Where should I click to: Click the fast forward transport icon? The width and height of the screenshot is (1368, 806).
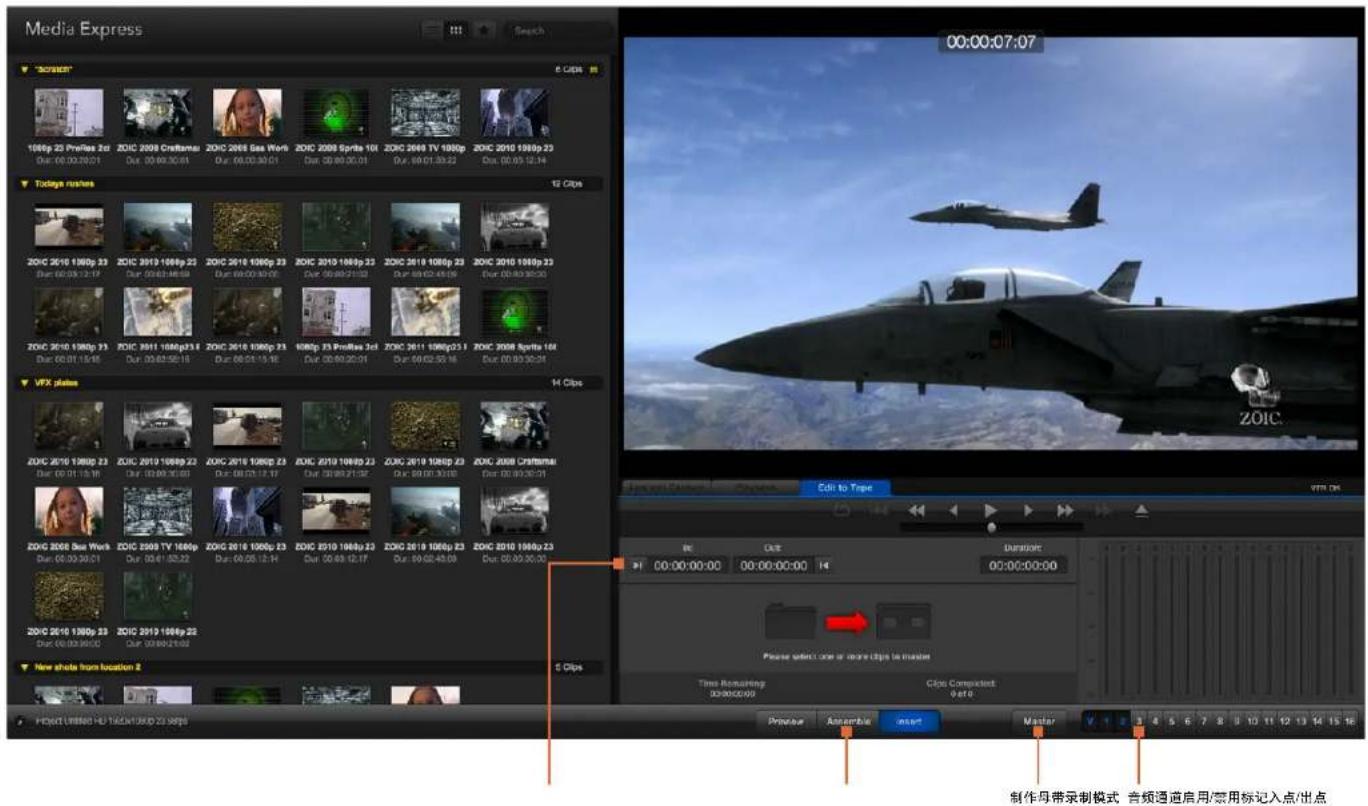[1065, 510]
